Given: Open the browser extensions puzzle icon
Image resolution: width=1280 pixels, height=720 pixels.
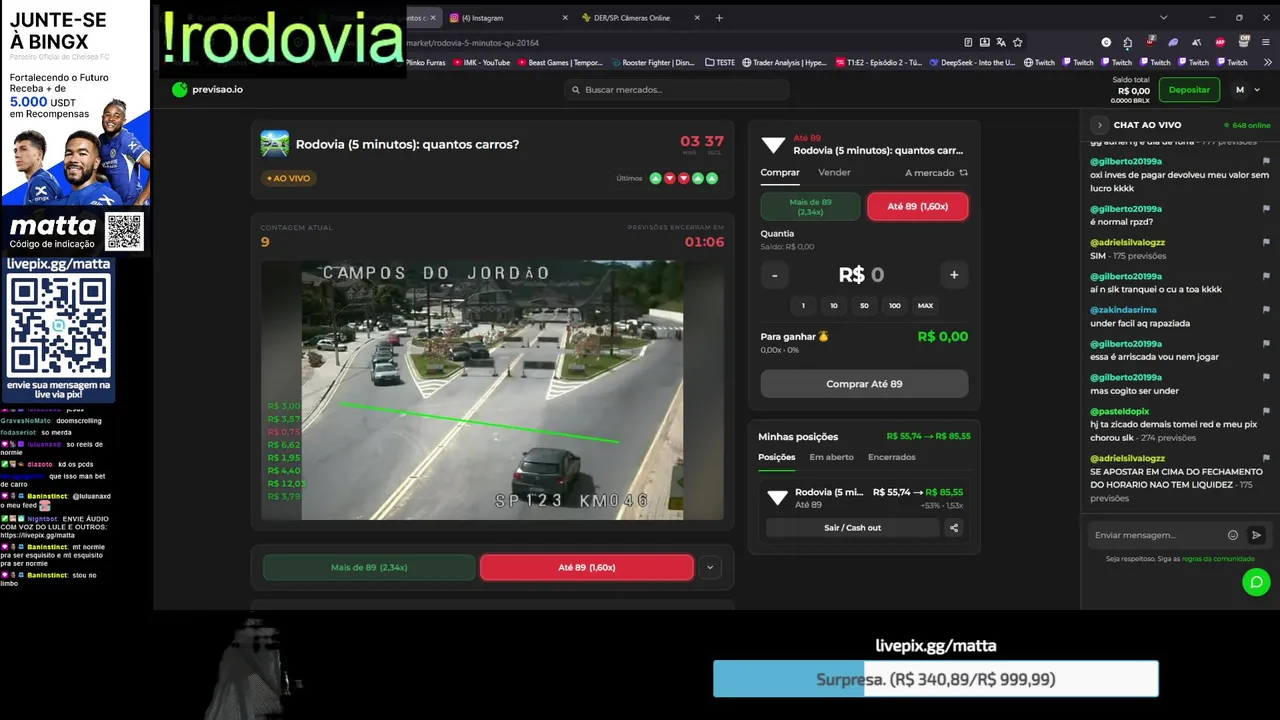Looking at the screenshot, I should coord(1128,42).
